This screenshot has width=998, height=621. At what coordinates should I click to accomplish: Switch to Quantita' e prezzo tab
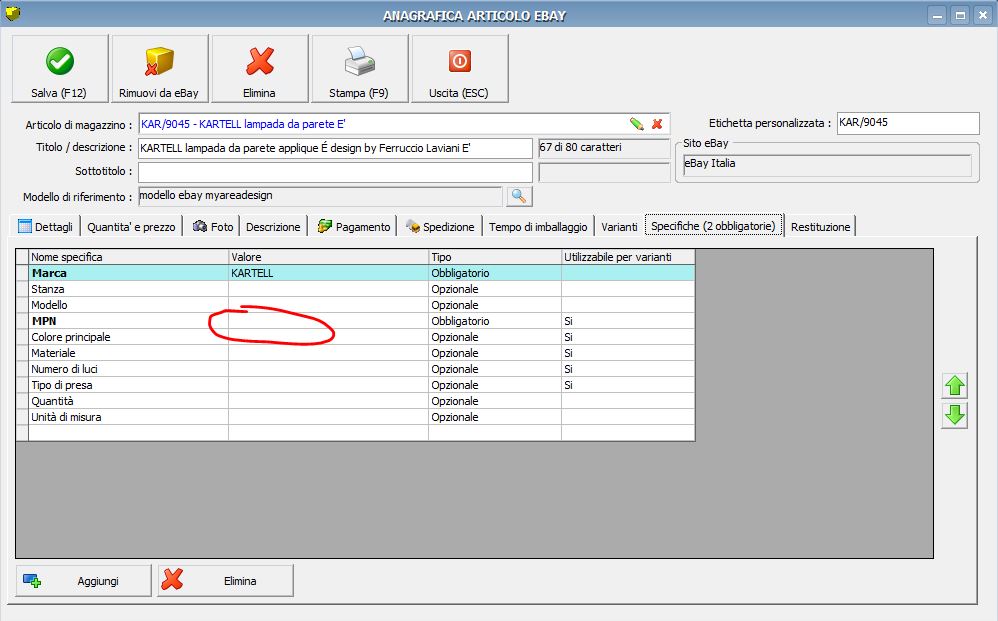click(x=131, y=227)
